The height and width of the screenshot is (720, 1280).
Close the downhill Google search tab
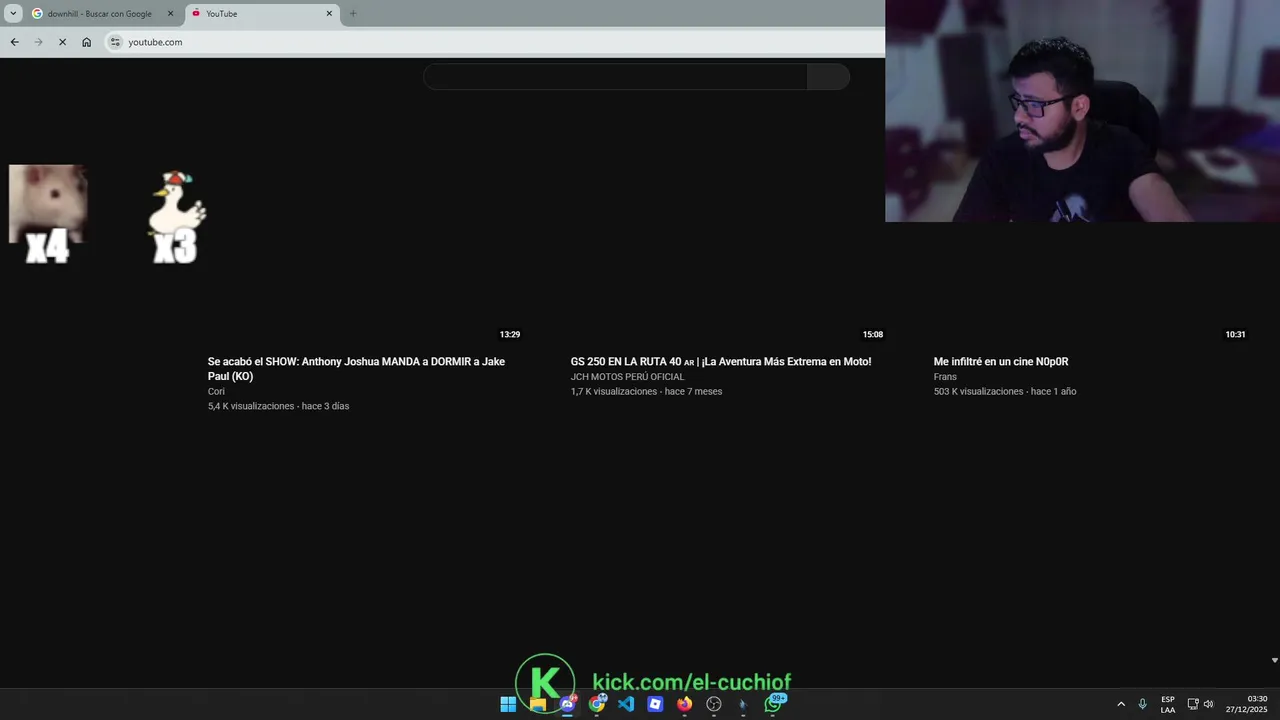click(x=170, y=14)
